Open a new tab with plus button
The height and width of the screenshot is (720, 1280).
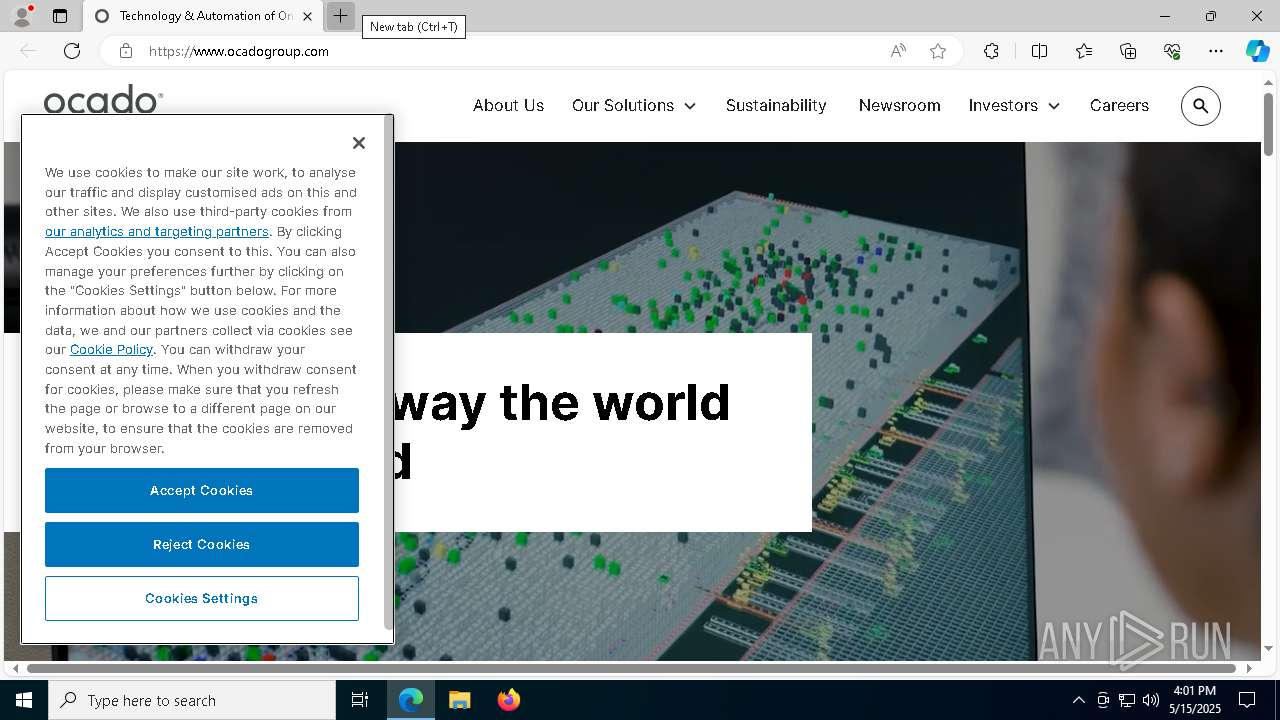[x=340, y=16]
